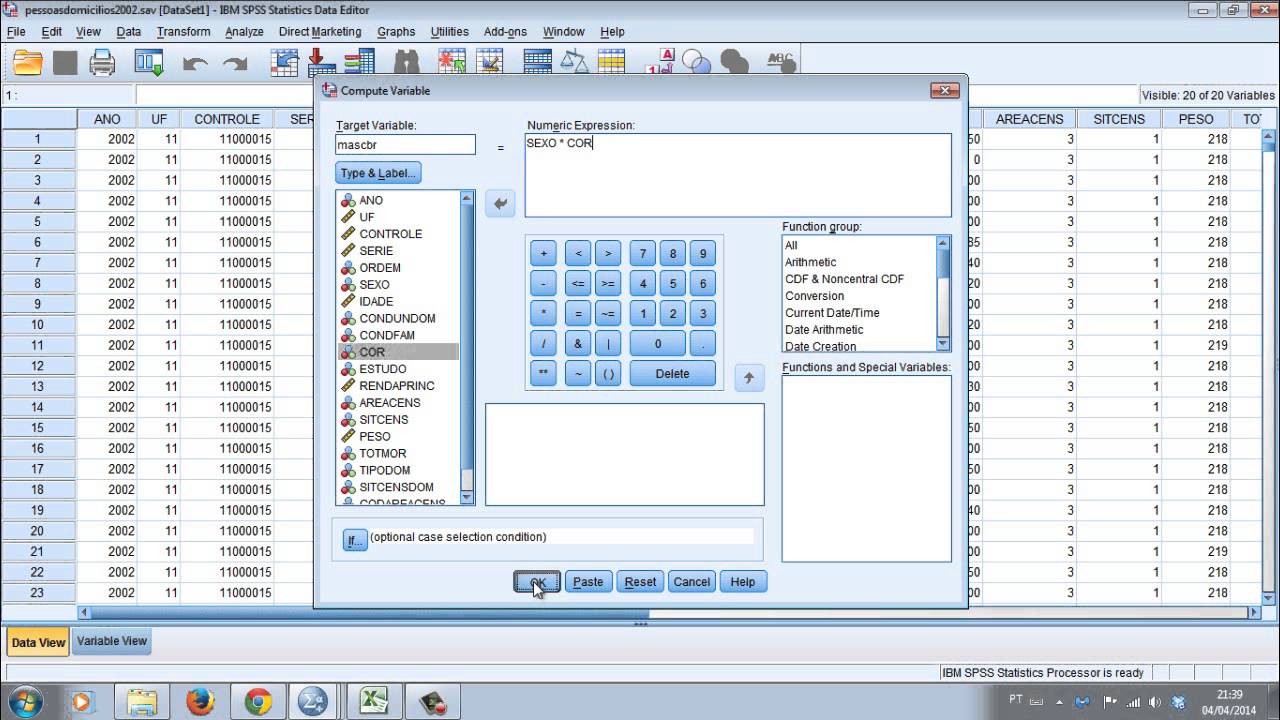Open the Recall recently used dialogs icon
Screen dimensions: 1280x720
(x=149, y=64)
